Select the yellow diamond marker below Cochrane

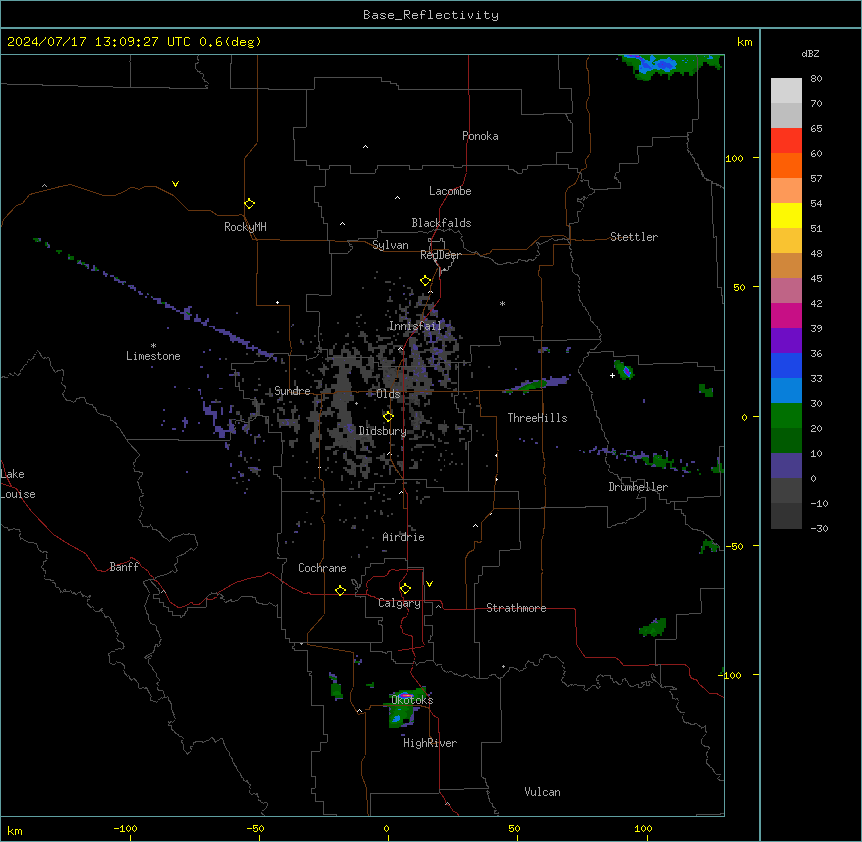(340, 590)
